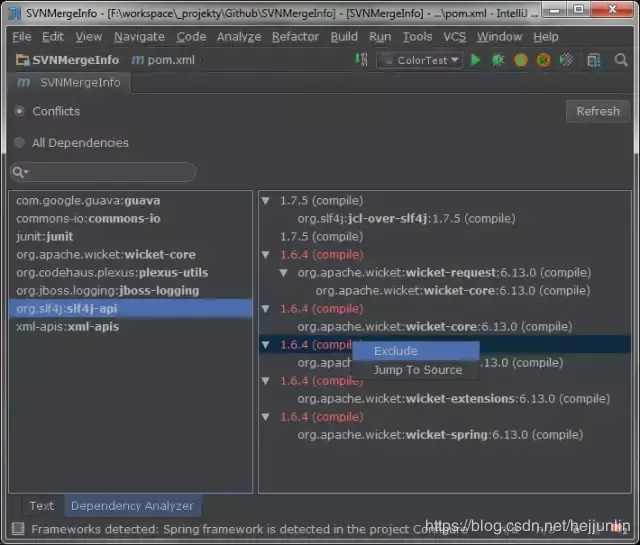The image size is (640, 545).
Task: Click the IntelliJ application icon in title bar
Action: tap(15, 13)
